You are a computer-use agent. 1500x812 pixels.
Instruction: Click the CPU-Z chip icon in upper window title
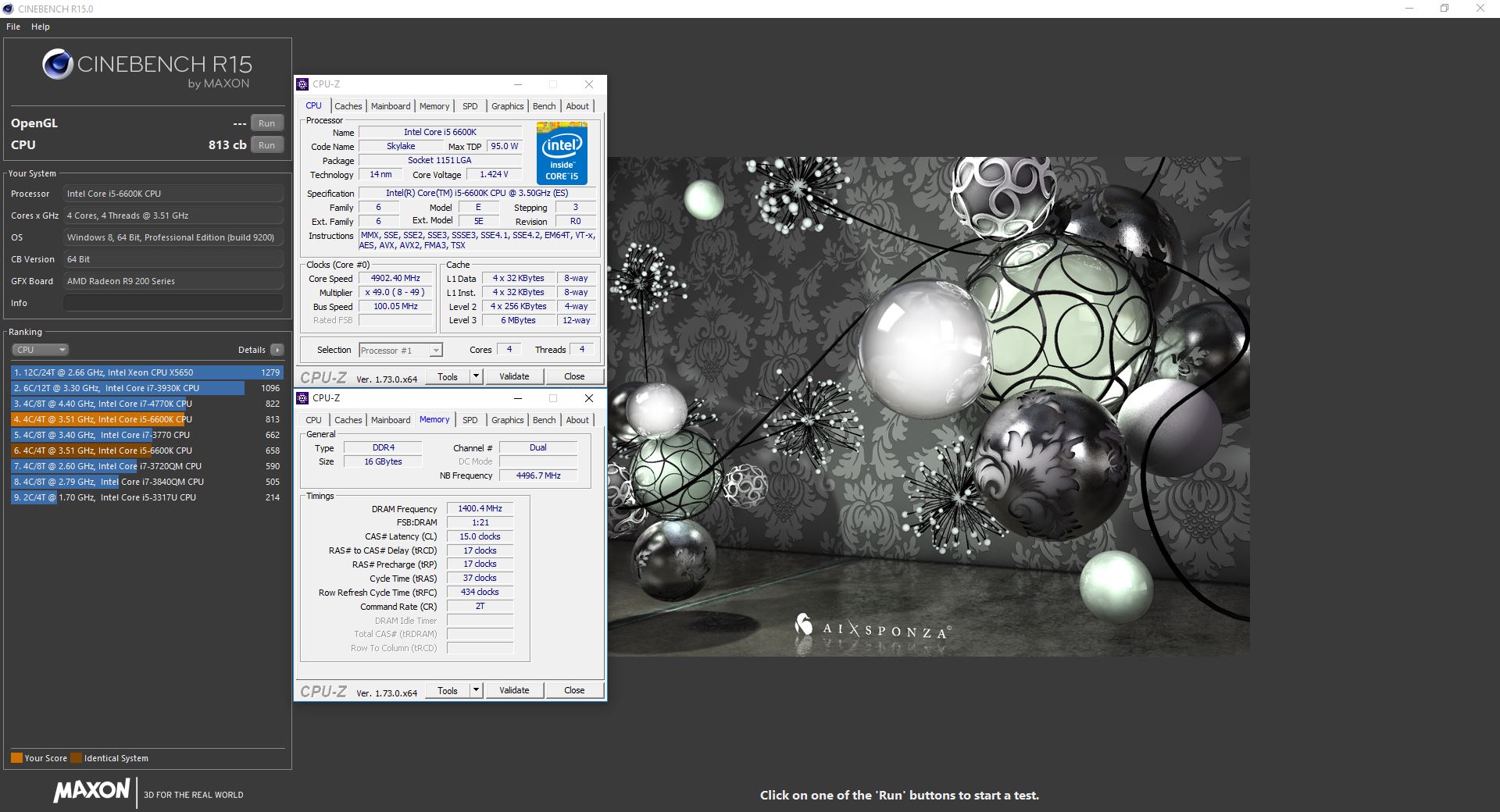303,84
